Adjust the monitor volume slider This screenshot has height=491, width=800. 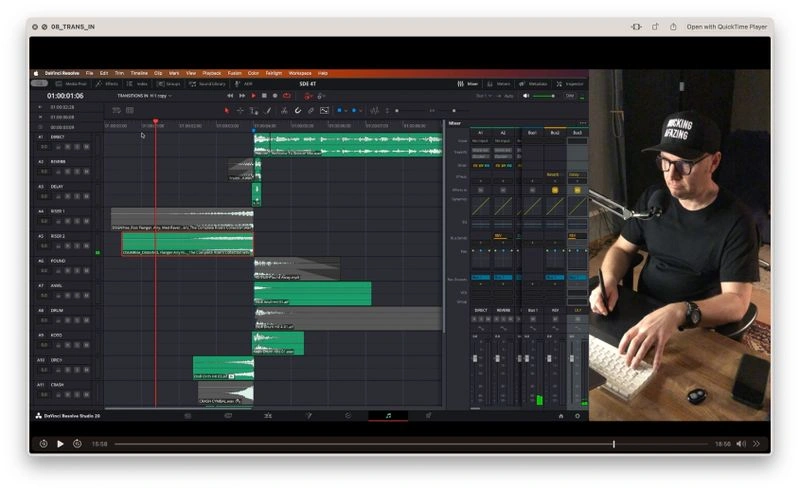click(544, 96)
